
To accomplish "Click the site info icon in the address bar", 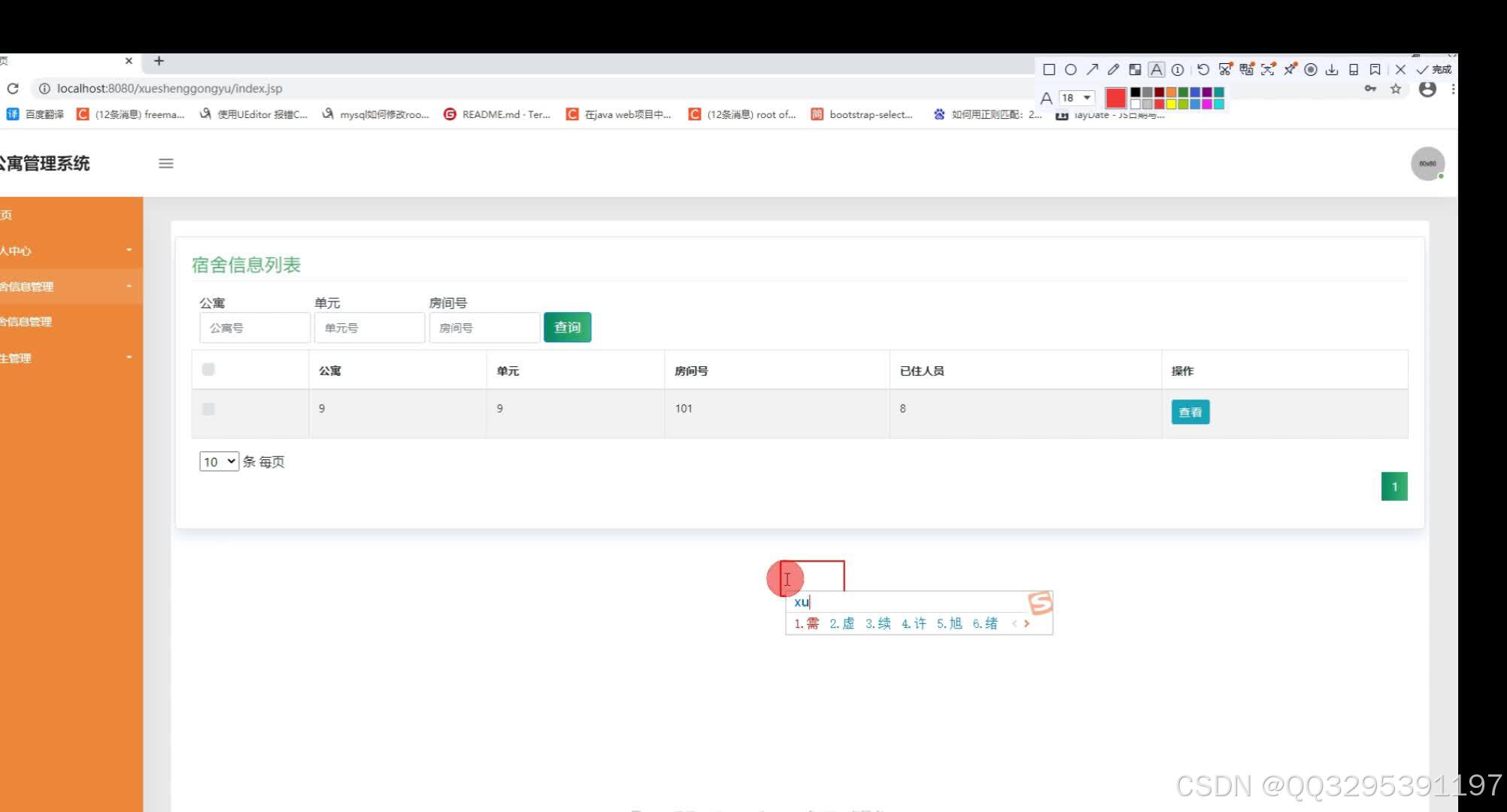I will pos(44,89).
